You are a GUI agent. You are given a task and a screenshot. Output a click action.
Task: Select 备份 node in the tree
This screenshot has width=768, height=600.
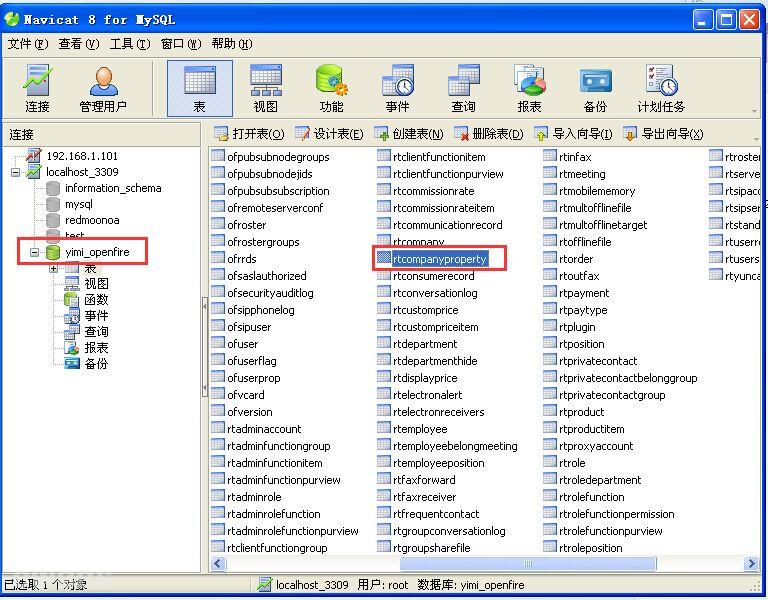tap(96, 364)
